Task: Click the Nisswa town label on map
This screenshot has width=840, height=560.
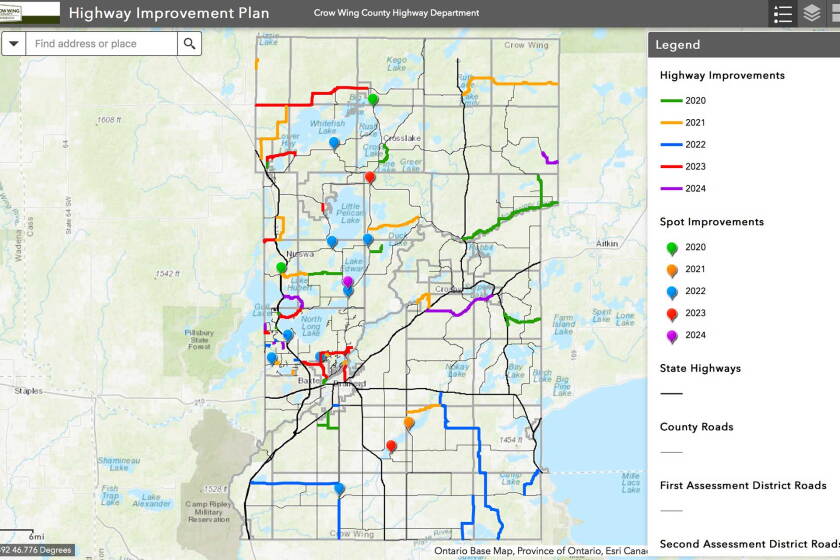Action: (300, 254)
